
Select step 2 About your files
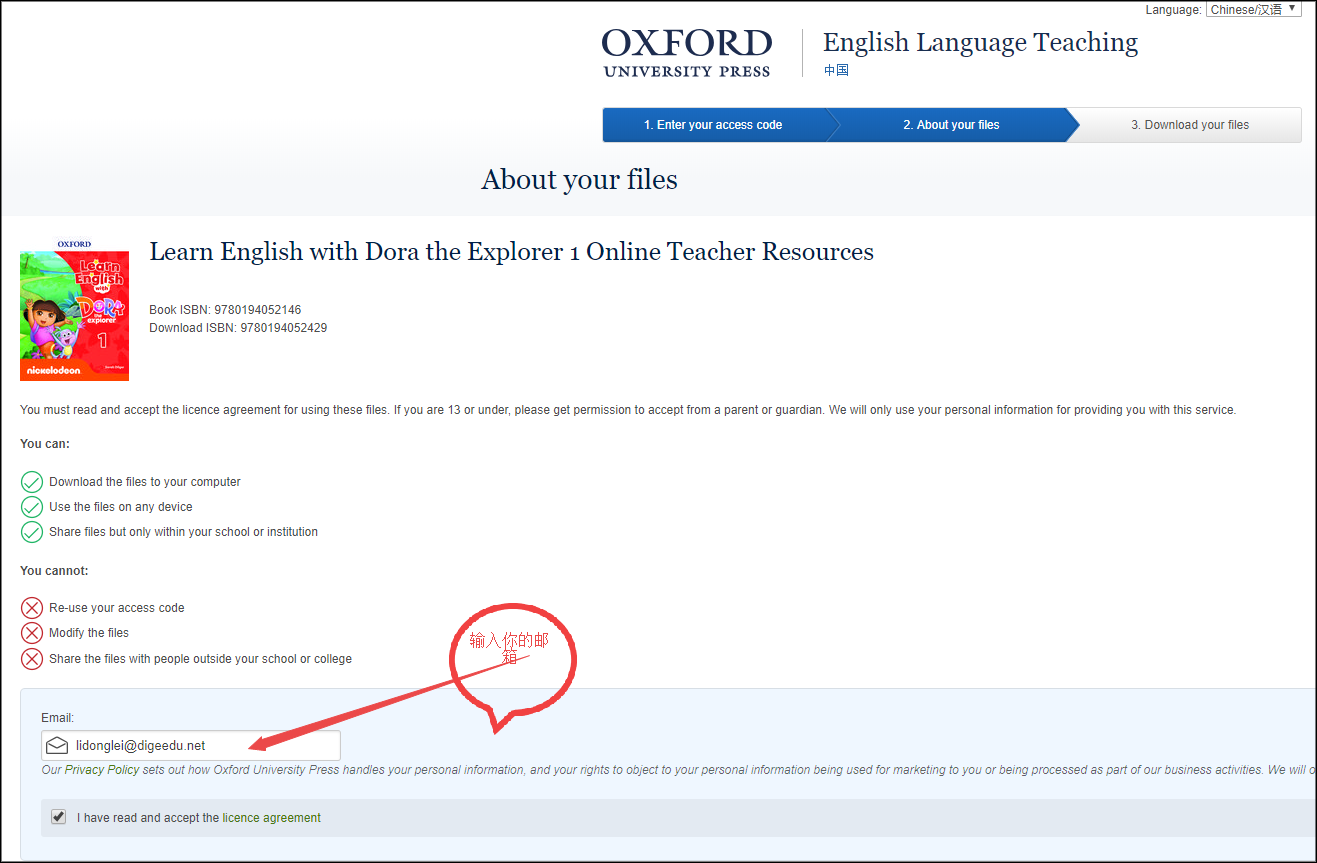[951, 125]
